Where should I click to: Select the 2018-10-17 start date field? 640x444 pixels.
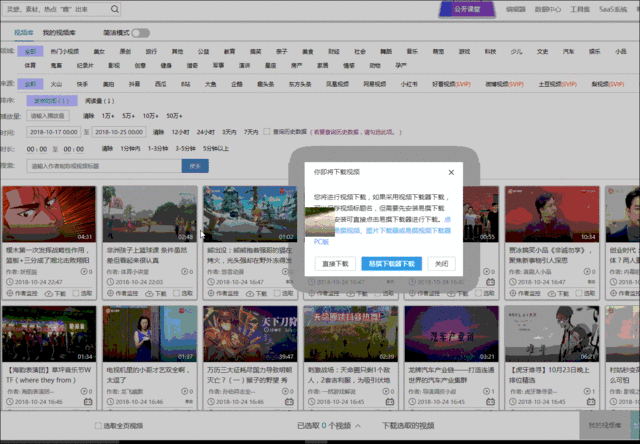tap(54, 131)
